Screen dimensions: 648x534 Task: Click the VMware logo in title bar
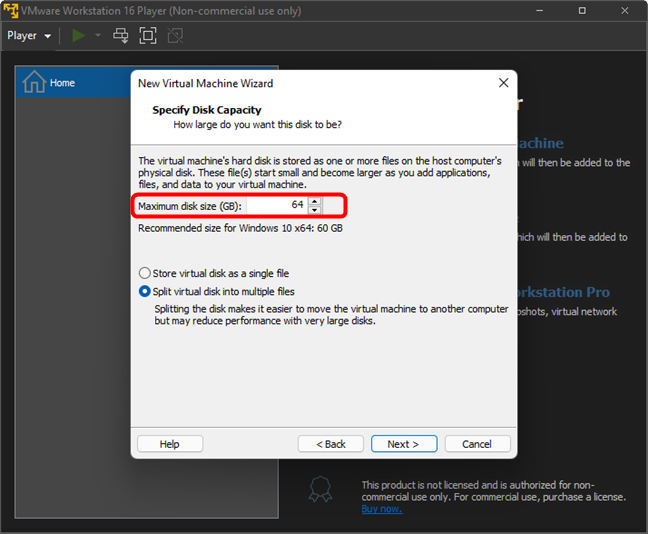pos(11,10)
